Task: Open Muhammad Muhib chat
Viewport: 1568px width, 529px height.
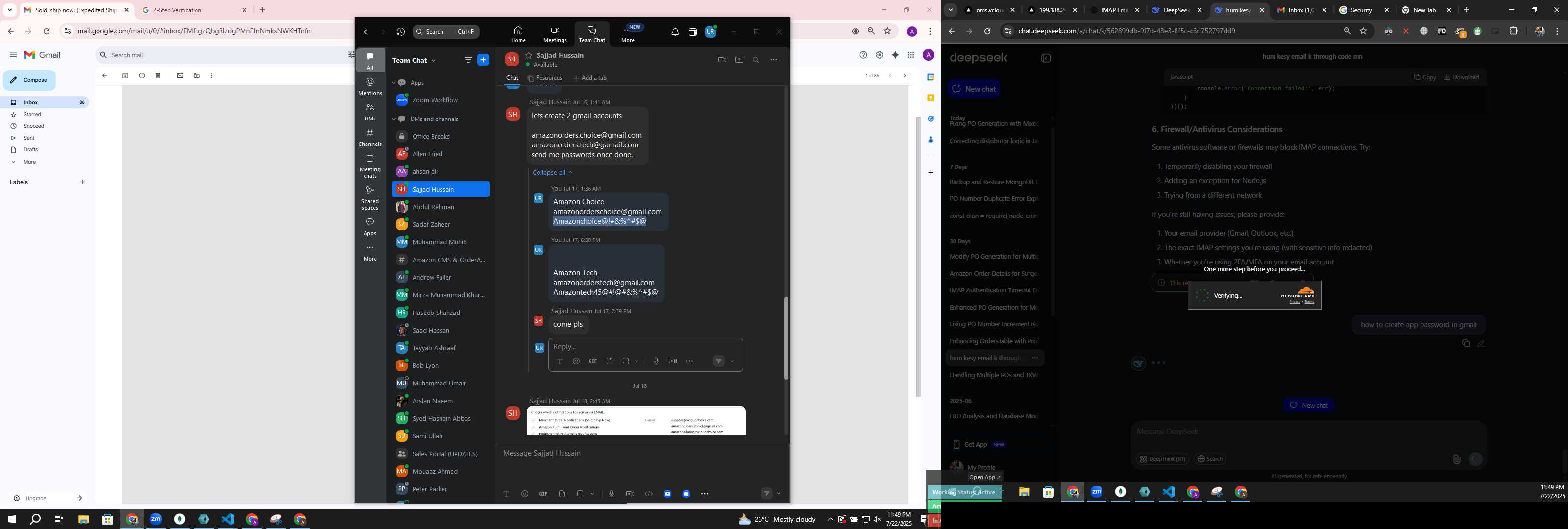Action: (x=440, y=242)
